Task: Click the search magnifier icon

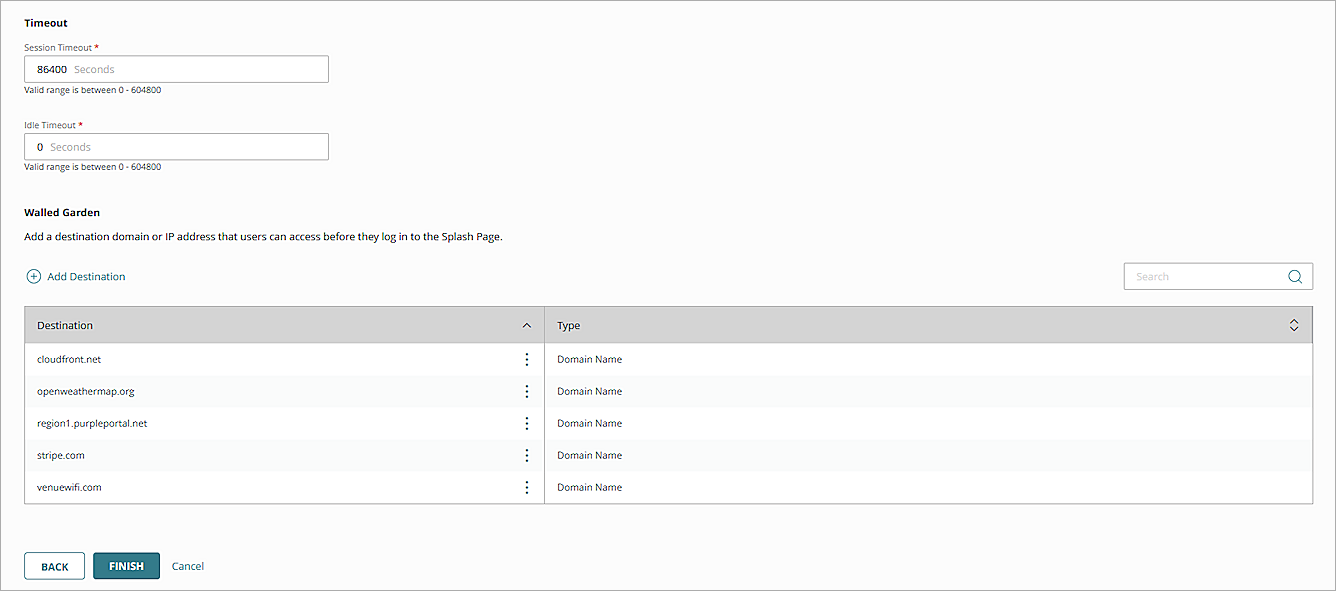Action: tap(1294, 276)
